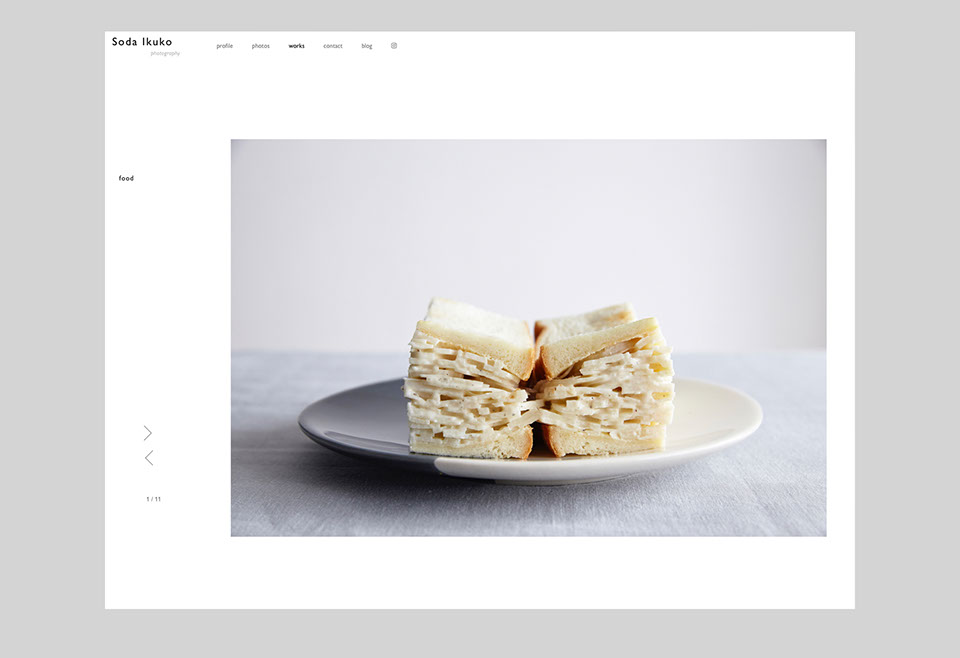The width and height of the screenshot is (960, 658).
Task: Go to previous photo with left chevron
Action: click(x=148, y=458)
